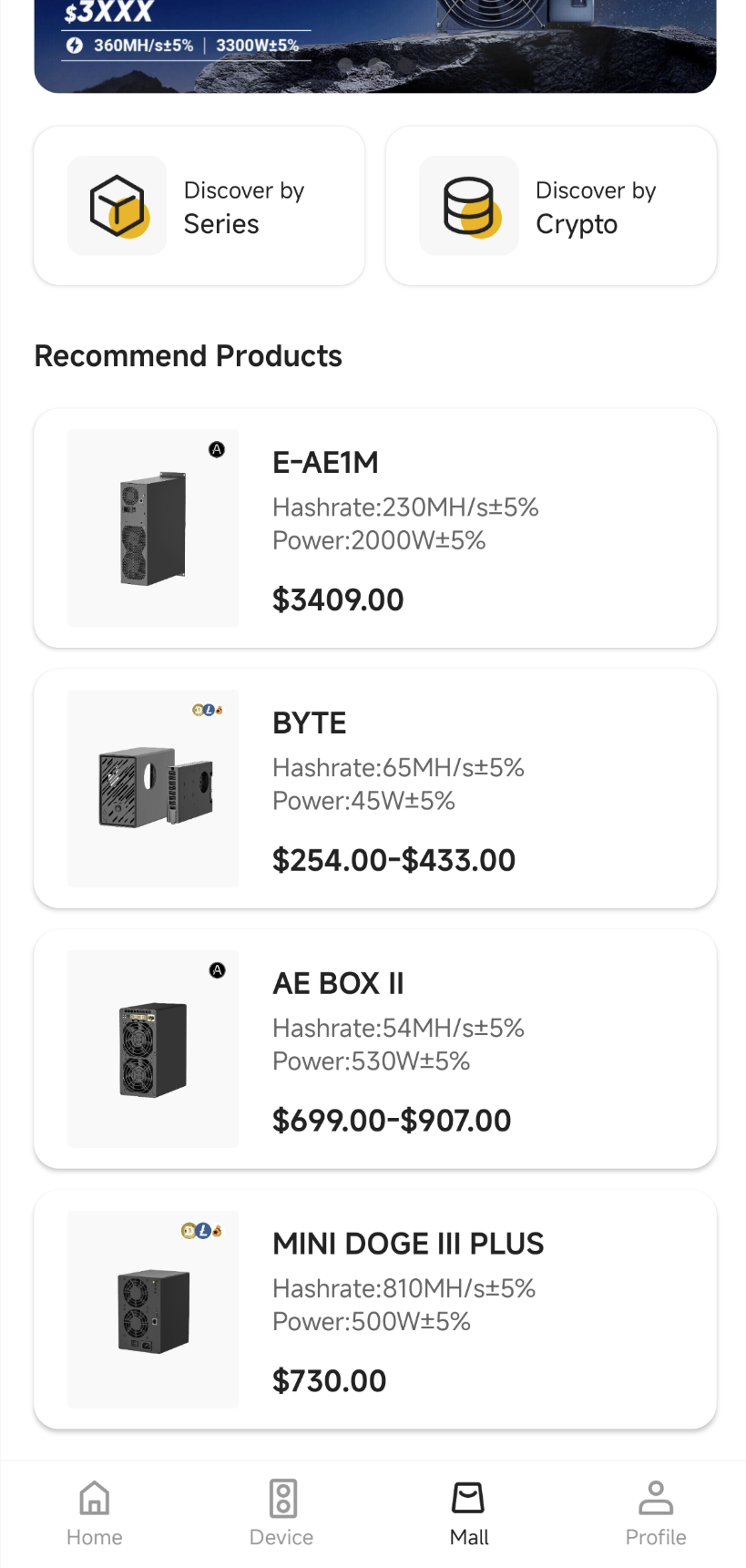Select the E-AE1M product title
The image size is (746, 1568).
click(325, 463)
